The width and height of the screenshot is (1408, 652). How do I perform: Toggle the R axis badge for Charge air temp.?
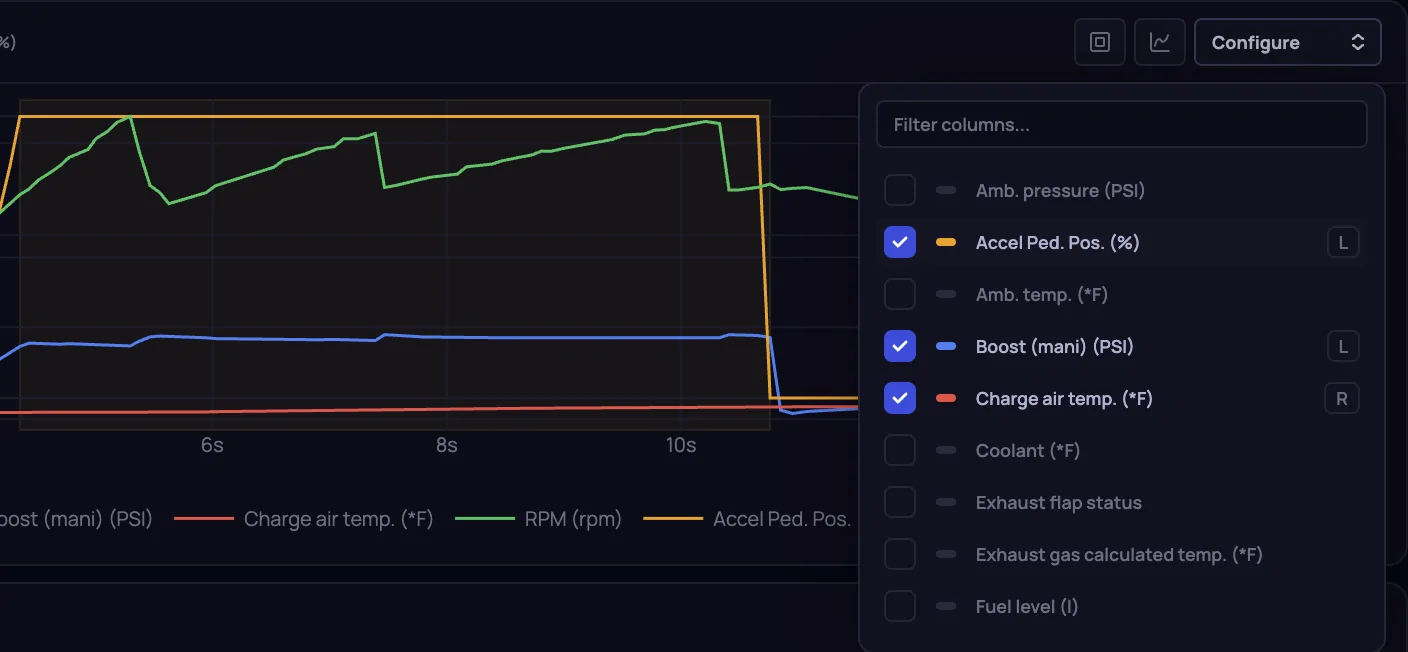click(x=1343, y=399)
